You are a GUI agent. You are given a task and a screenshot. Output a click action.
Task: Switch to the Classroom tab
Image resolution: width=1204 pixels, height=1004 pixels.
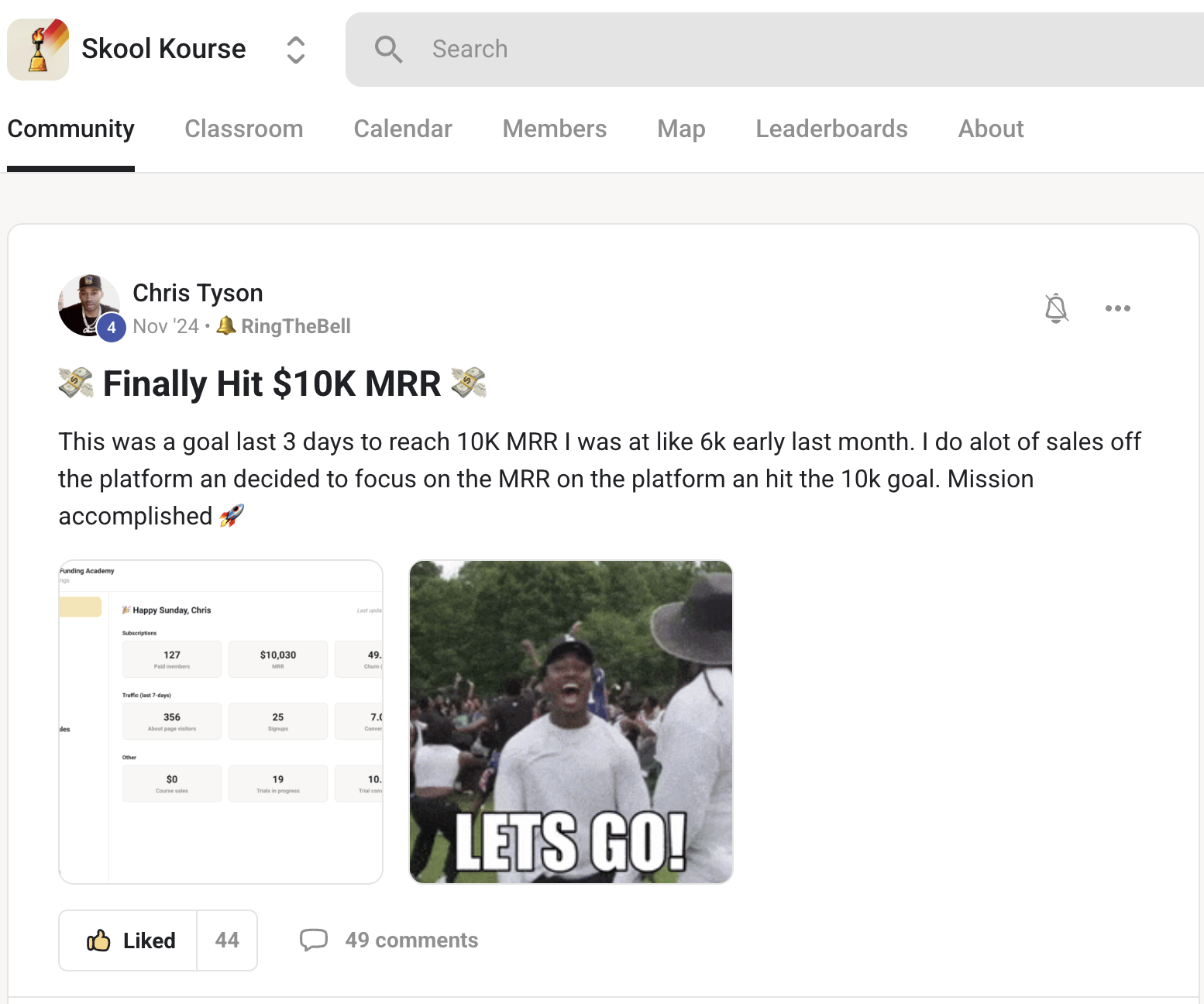244,129
